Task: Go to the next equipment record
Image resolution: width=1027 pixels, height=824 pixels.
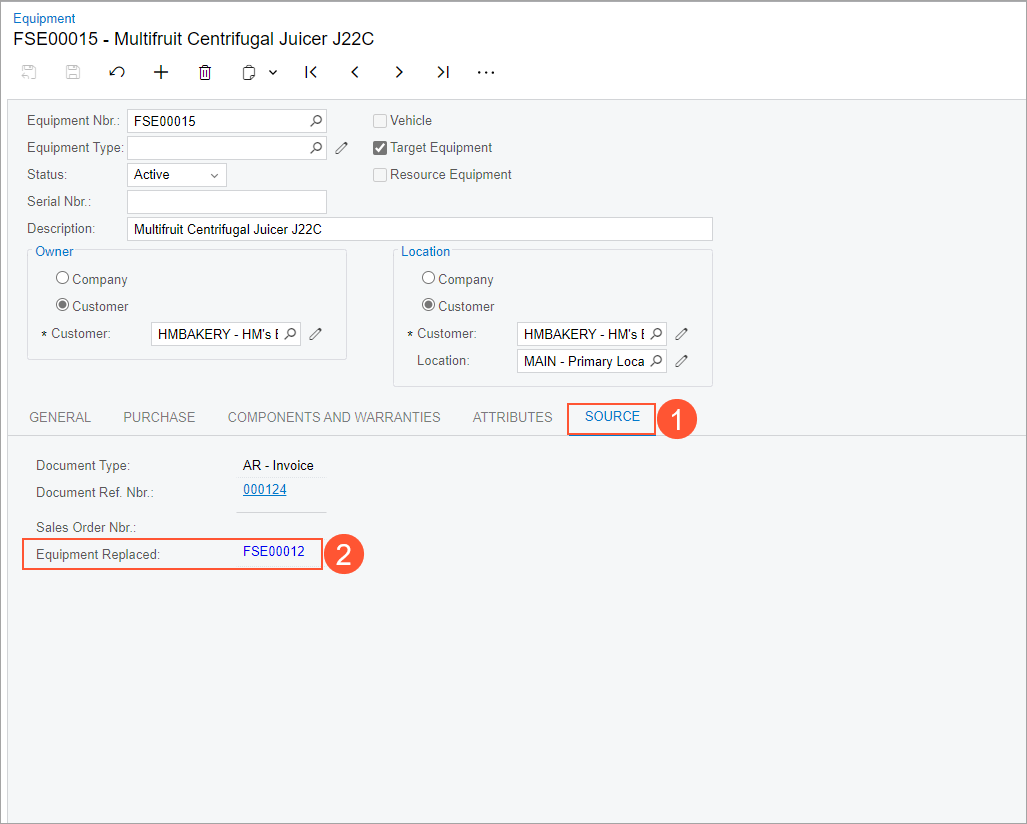Action: (x=399, y=72)
